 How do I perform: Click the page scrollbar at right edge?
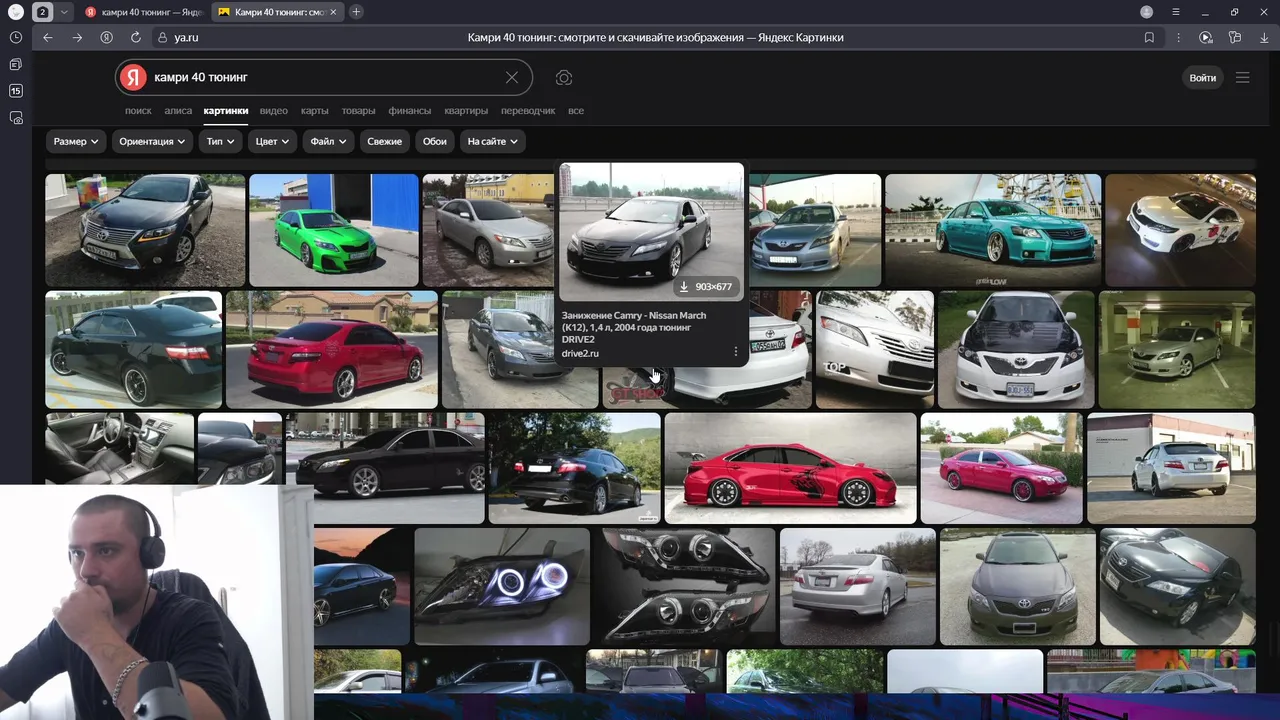[x=1274, y=640]
